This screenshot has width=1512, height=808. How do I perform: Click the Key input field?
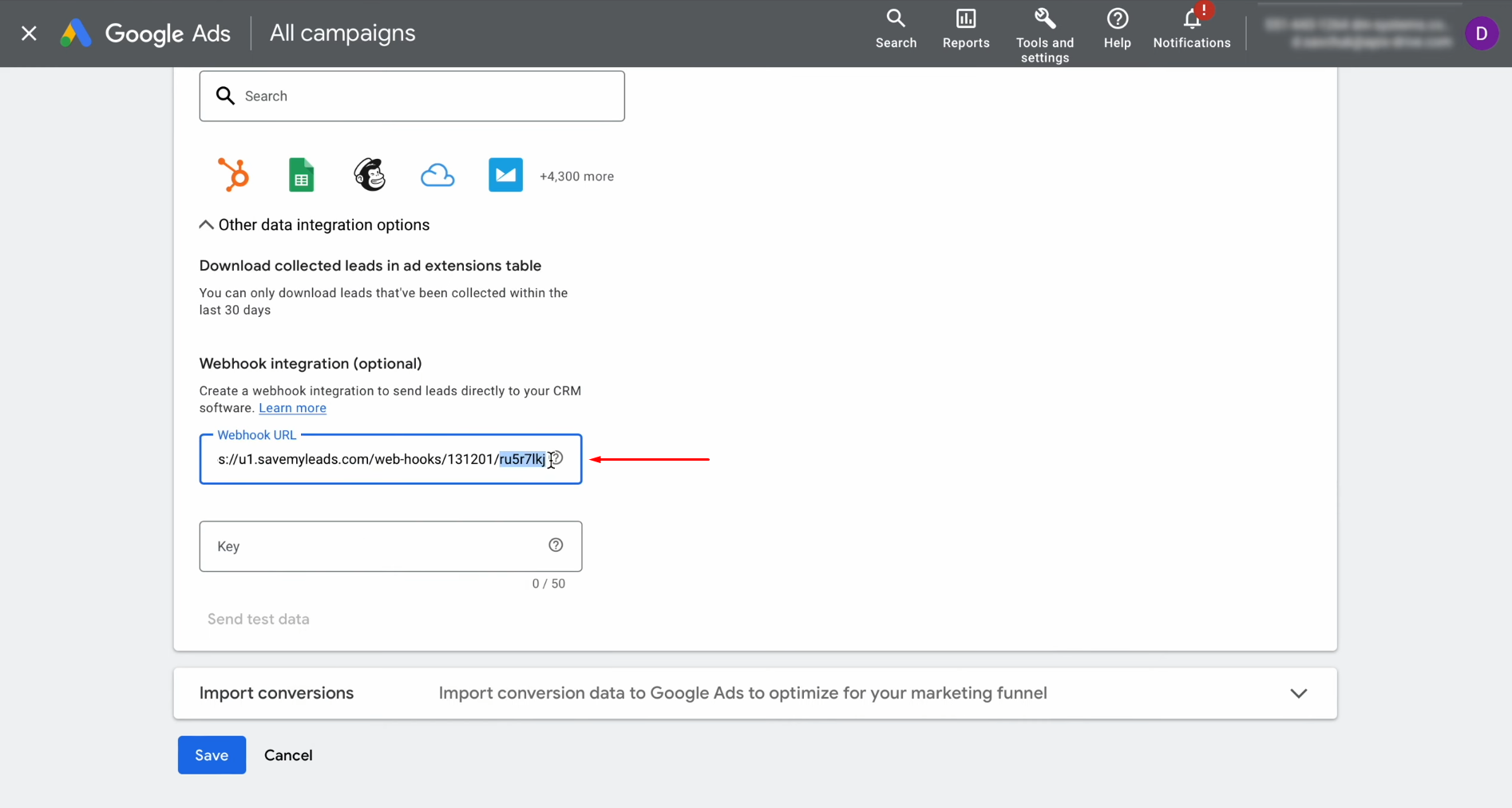coord(390,546)
